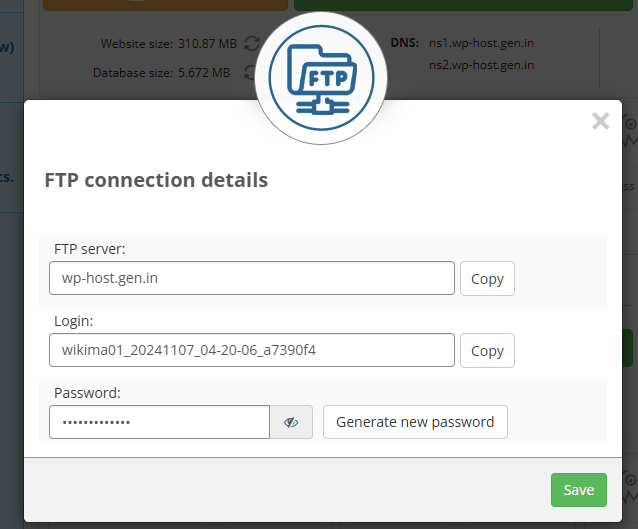Click the ns1.wp-host.gen.in DNS entry
Screen dimensions: 638x529
pyautogui.click(x=481, y=43)
